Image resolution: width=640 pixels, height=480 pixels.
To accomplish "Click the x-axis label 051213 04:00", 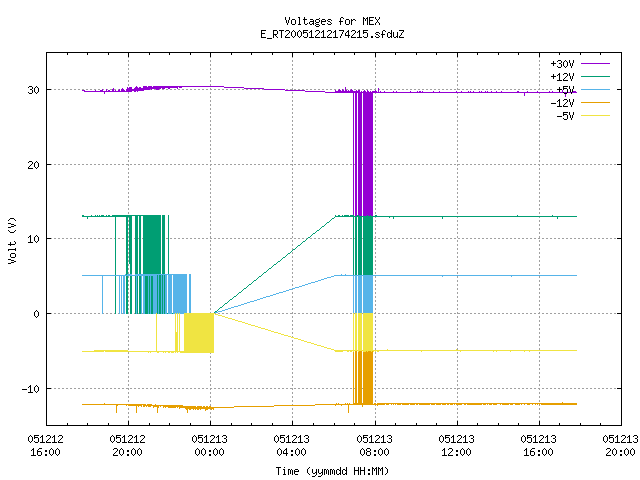I will [x=291, y=446].
